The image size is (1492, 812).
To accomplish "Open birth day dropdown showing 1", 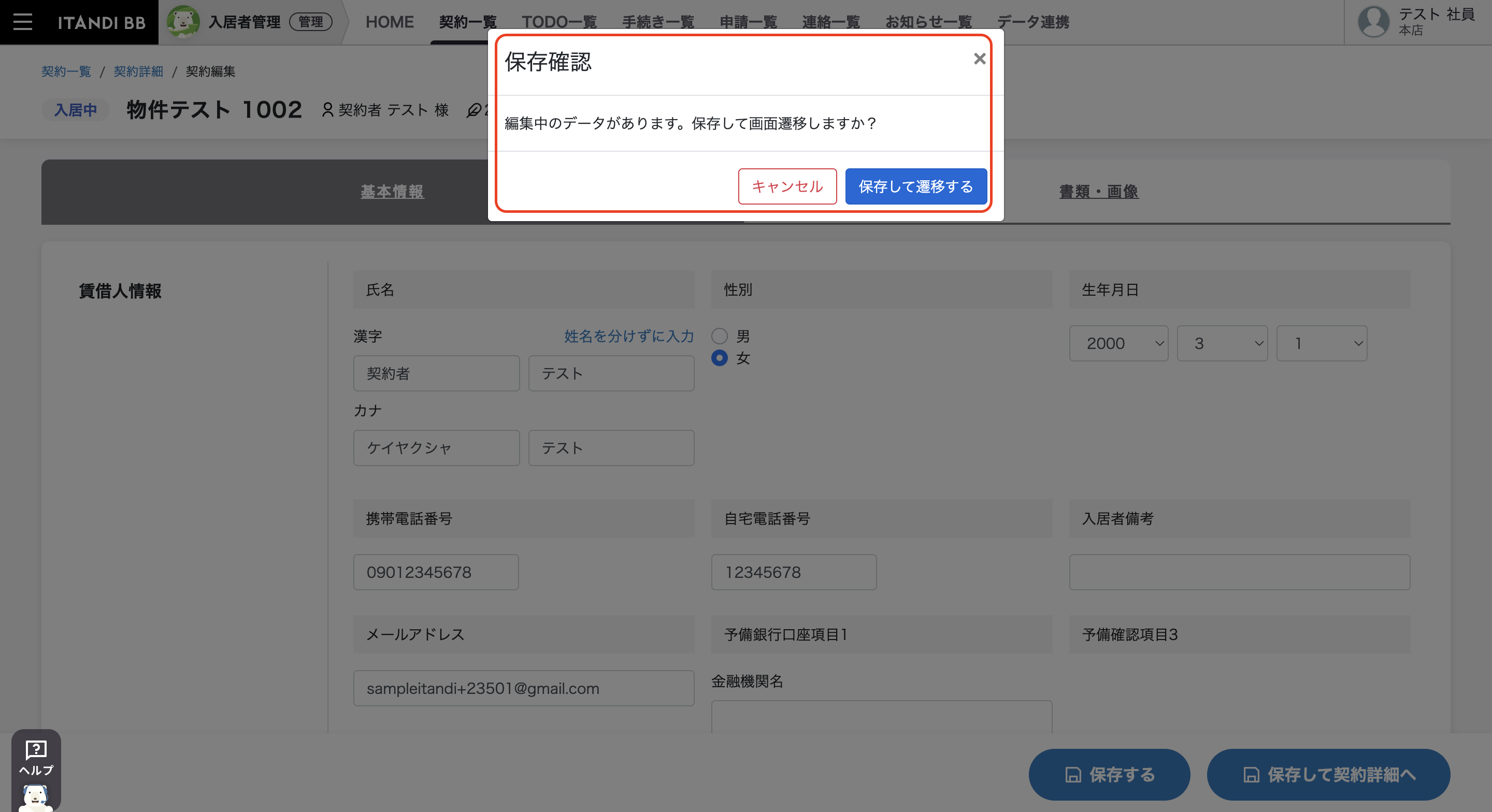I will pyautogui.click(x=1322, y=343).
